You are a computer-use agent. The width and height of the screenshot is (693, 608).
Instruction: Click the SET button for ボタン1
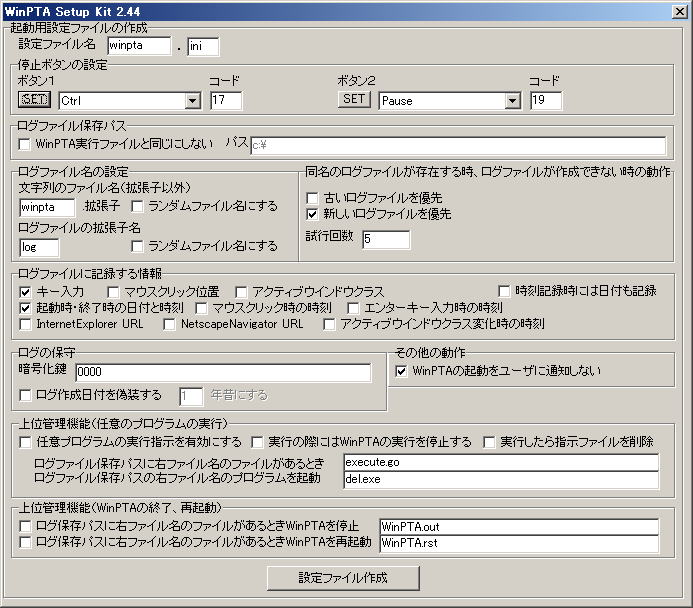tap(35, 100)
